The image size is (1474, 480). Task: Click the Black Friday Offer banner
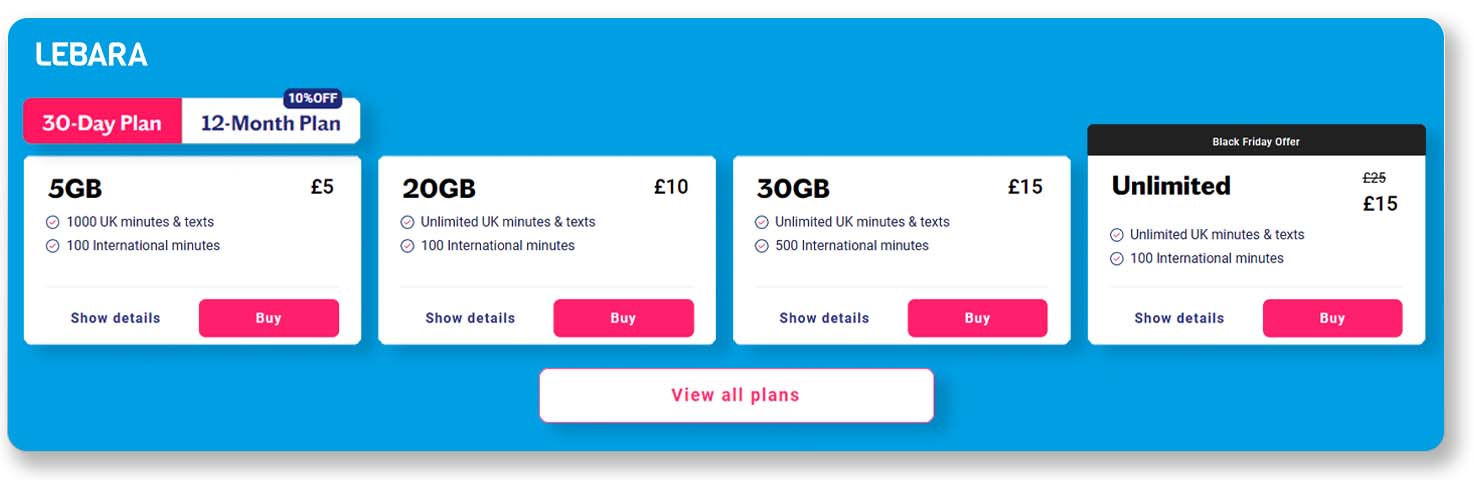1256,141
